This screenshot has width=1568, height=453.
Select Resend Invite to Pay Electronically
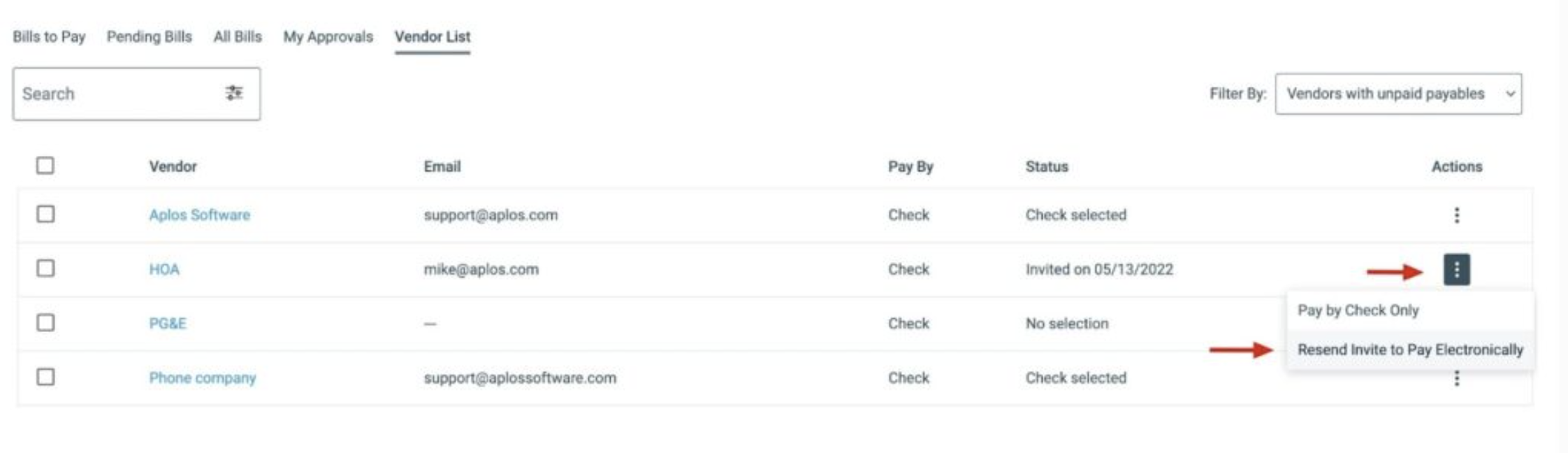[1410, 350]
